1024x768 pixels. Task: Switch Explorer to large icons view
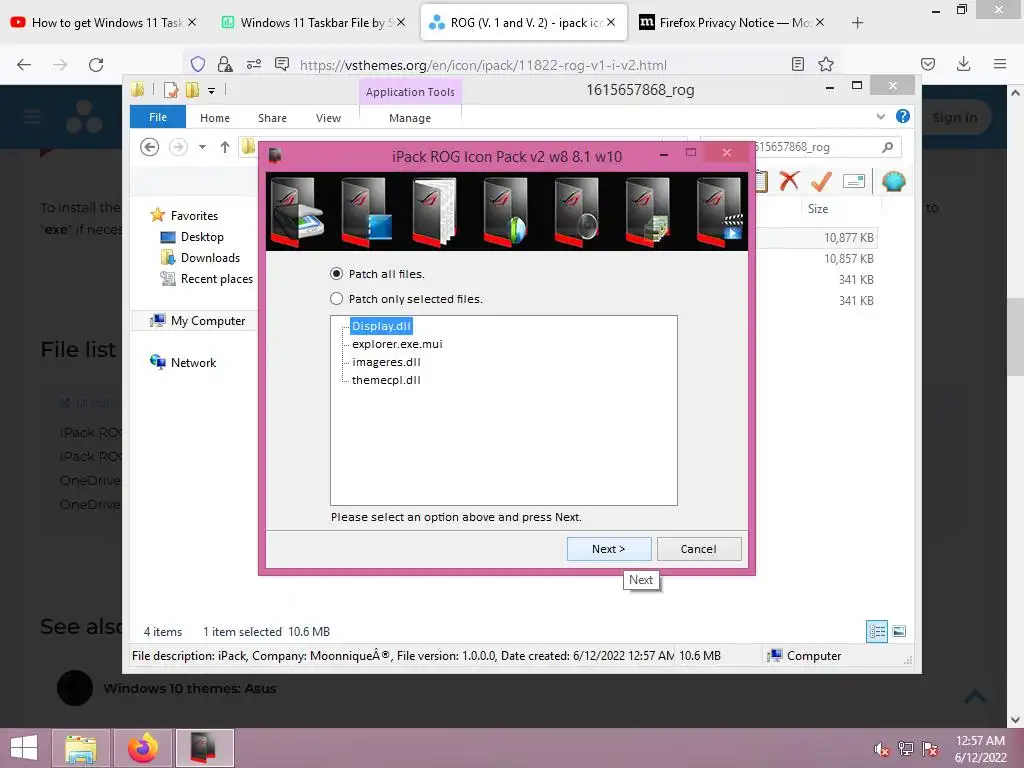(899, 631)
